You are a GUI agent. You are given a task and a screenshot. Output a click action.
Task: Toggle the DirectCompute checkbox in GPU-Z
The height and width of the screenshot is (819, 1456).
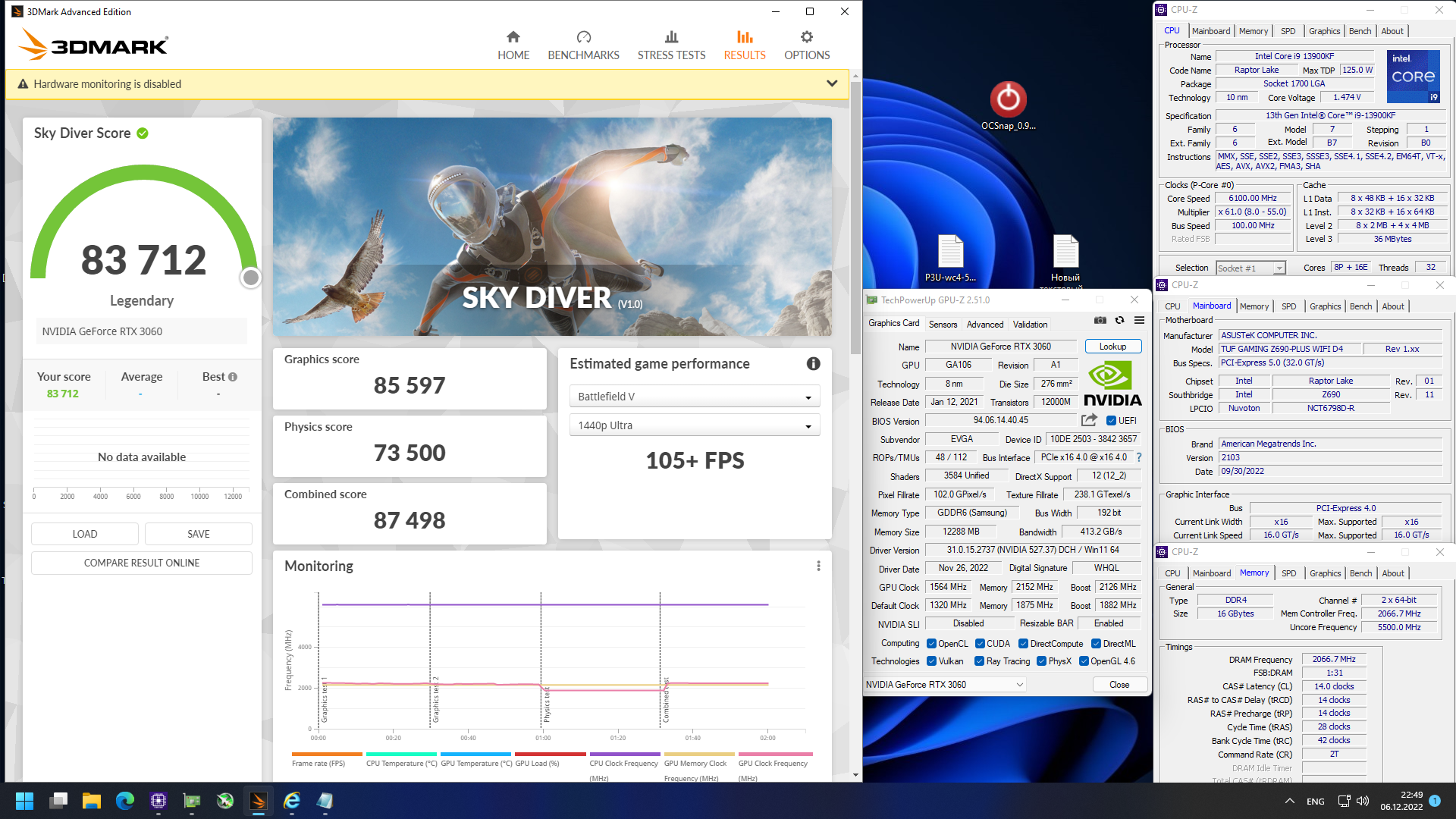(1023, 644)
